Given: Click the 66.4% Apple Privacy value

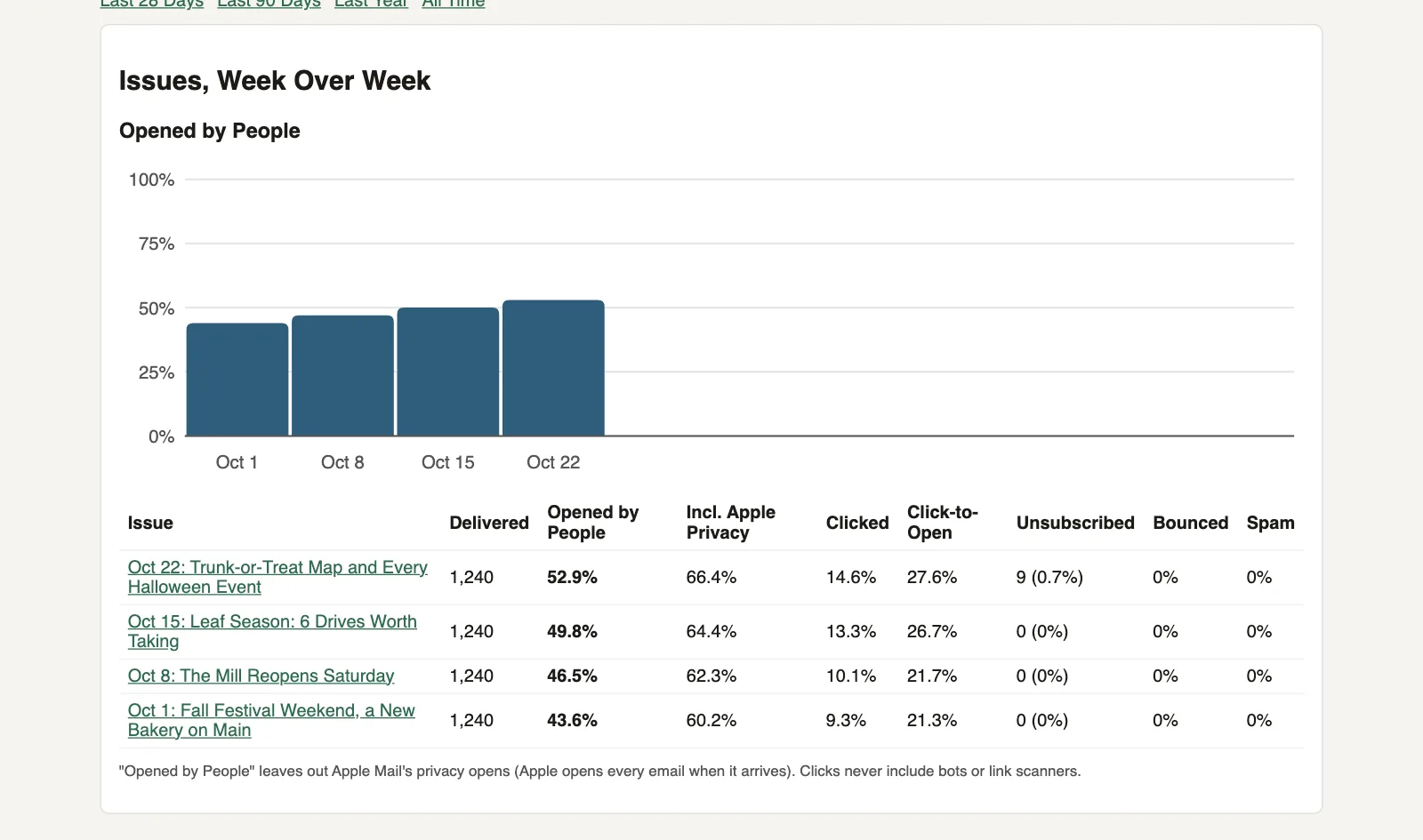Looking at the screenshot, I should pos(711,577).
